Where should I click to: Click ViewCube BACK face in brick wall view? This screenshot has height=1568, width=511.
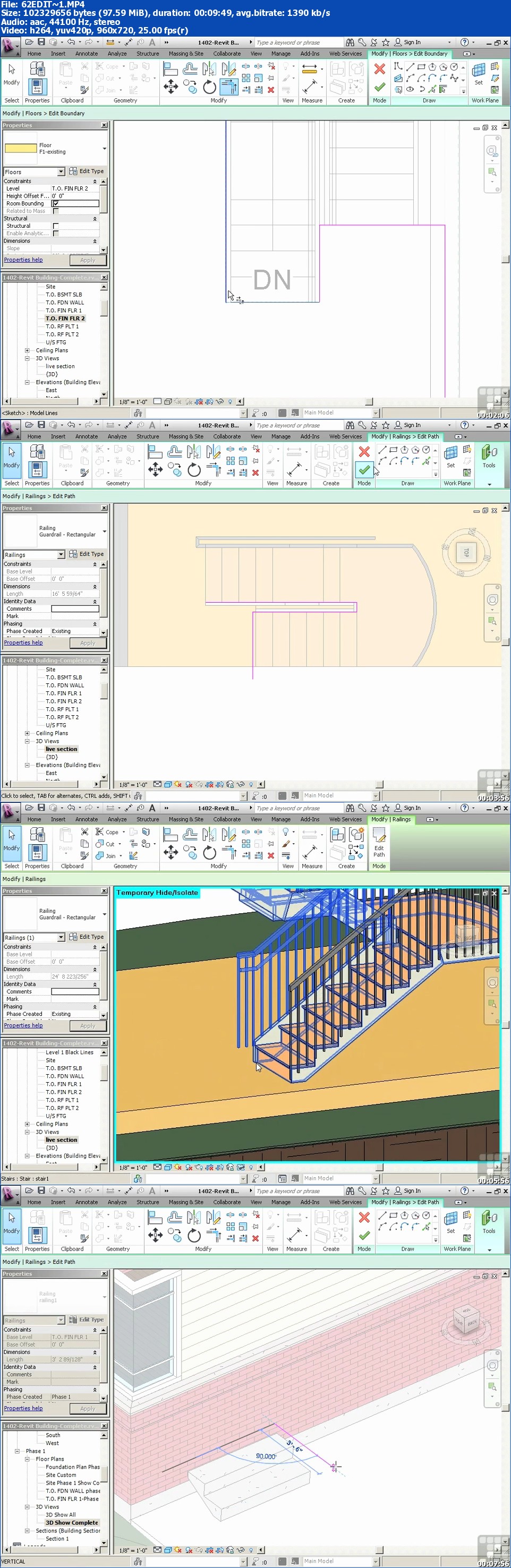(472, 1322)
